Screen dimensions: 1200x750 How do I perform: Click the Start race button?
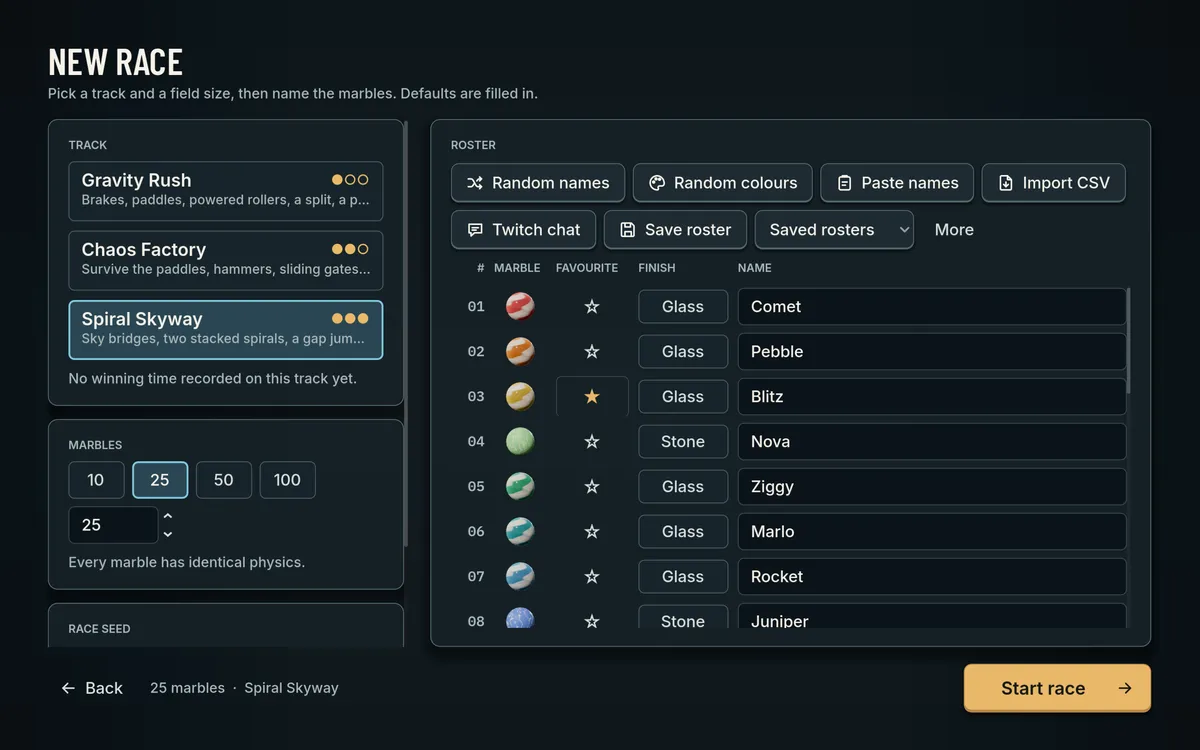1057,688
